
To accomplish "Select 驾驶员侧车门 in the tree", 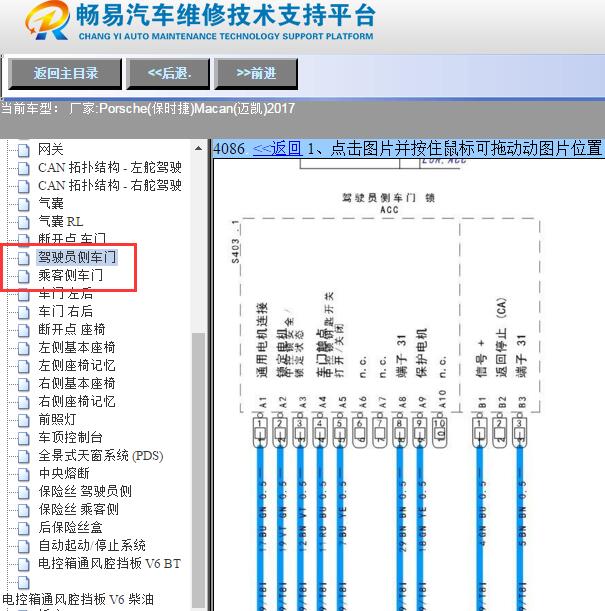I will (77, 257).
